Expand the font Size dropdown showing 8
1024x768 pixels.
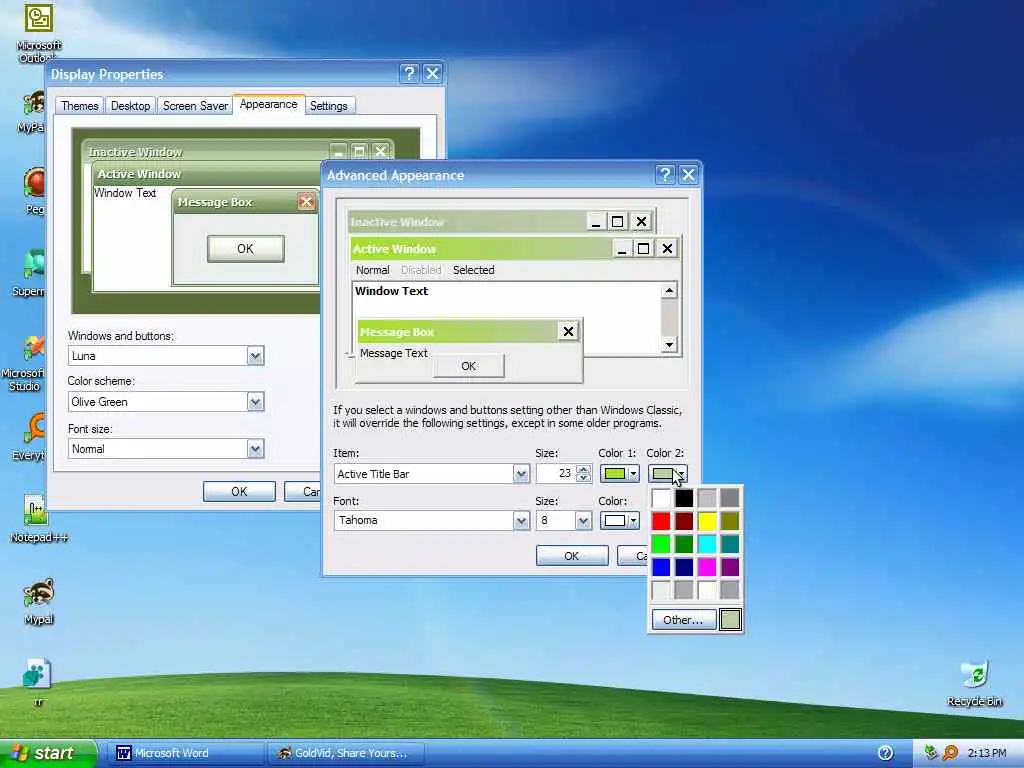pyautogui.click(x=583, y=520)
